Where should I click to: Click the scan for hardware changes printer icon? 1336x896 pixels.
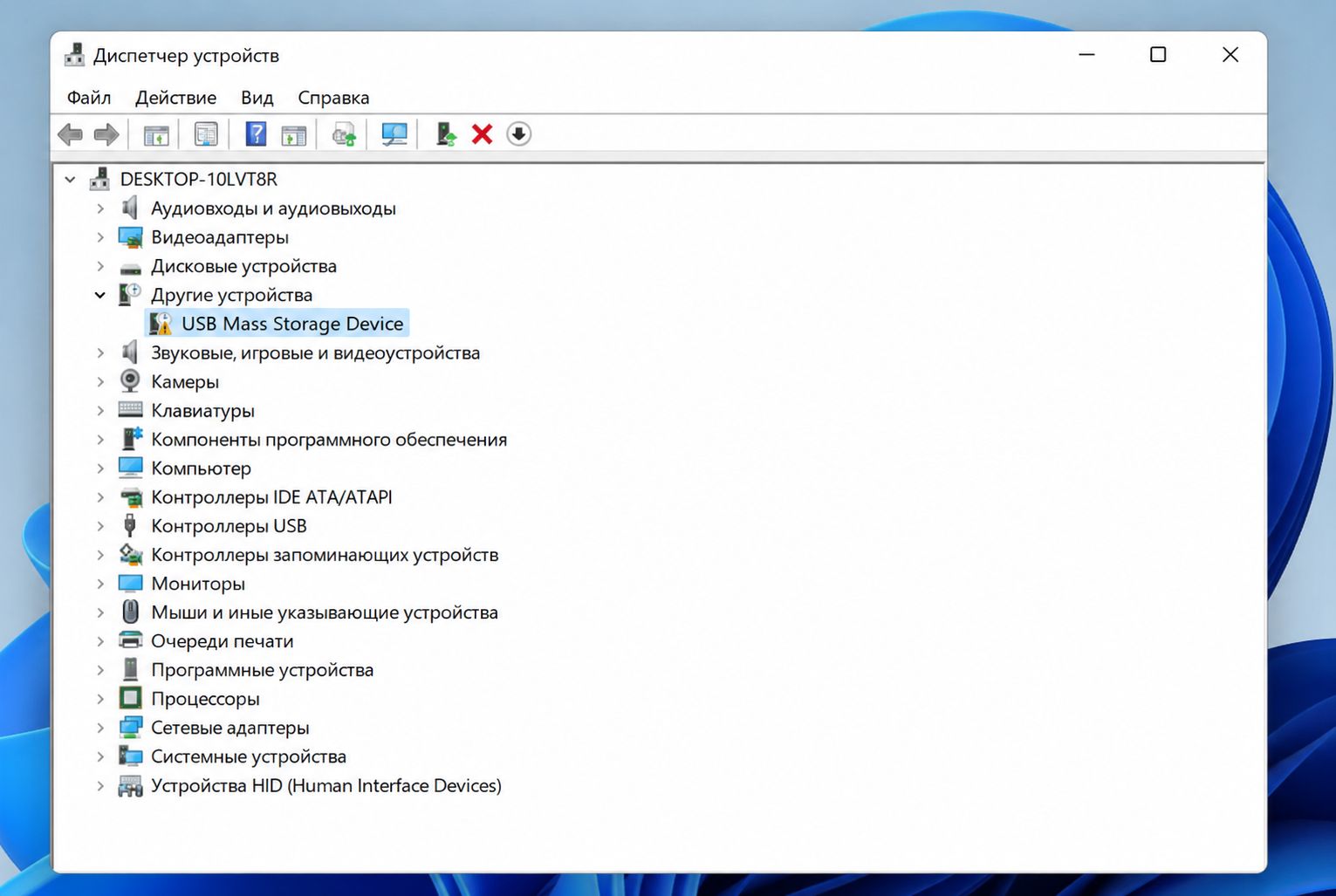pos(345,134)
